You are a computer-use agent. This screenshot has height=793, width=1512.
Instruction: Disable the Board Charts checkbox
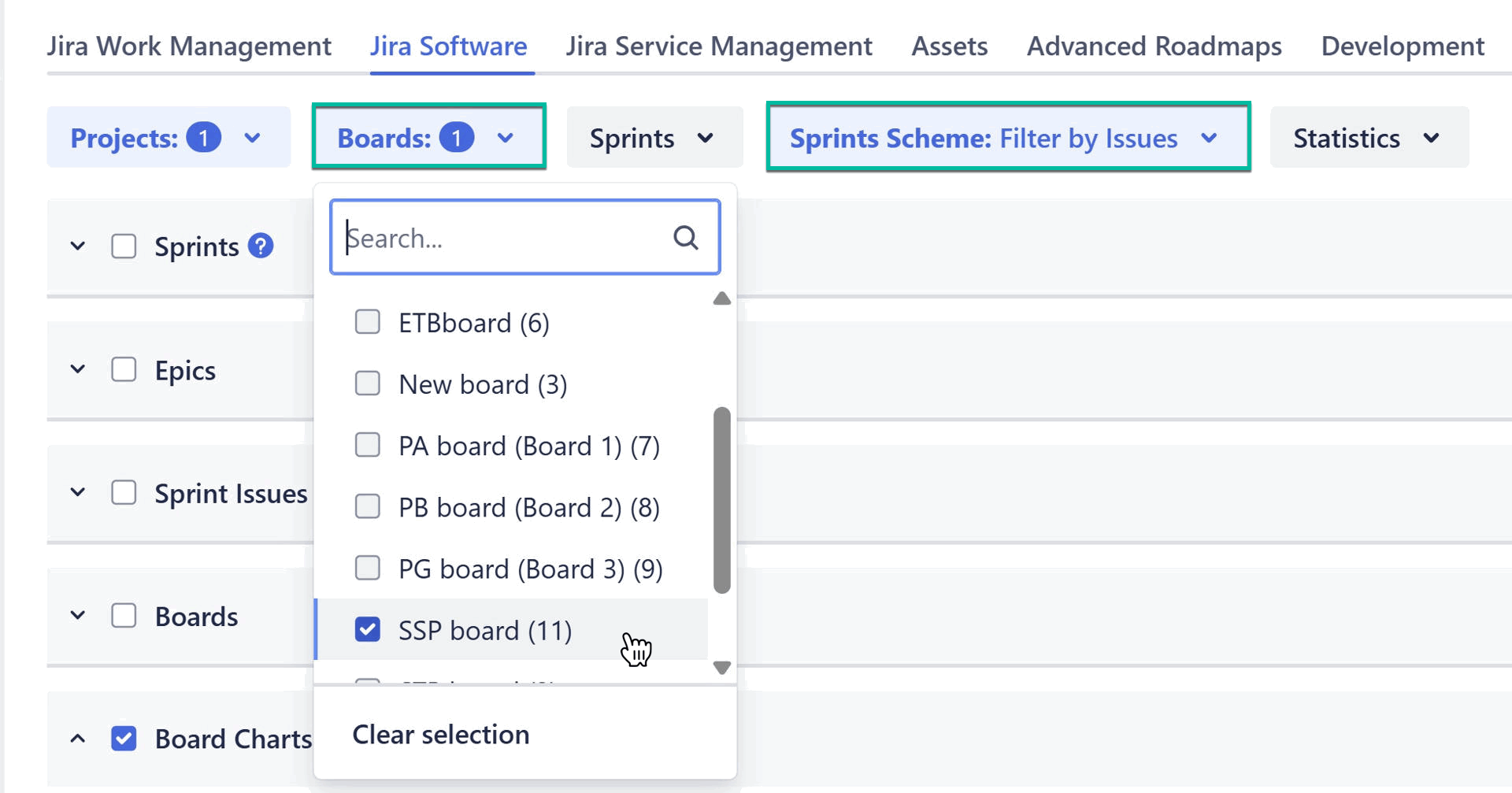coord(124,738)
